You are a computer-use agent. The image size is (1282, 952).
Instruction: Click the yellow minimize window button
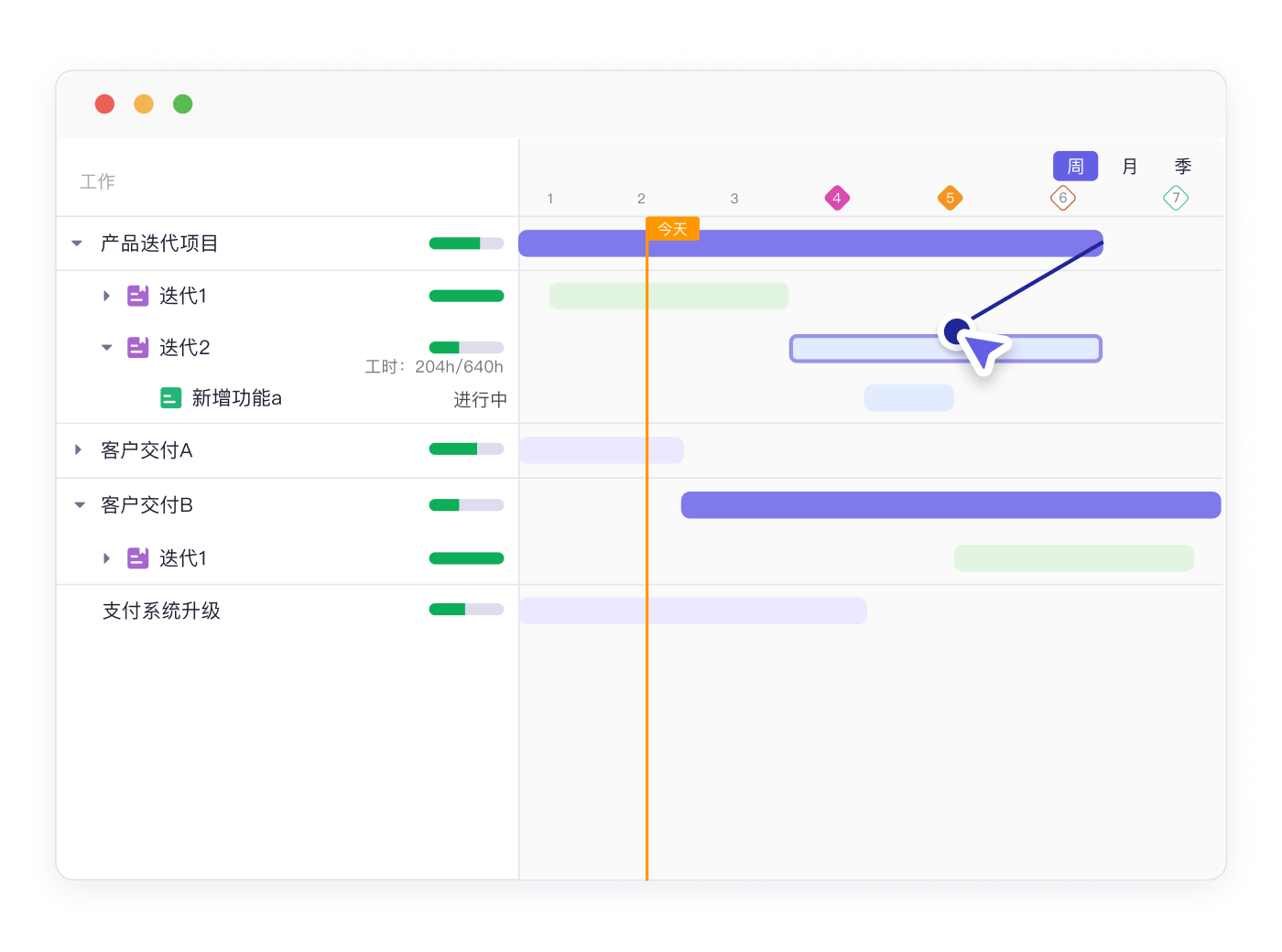click(144, 104)
